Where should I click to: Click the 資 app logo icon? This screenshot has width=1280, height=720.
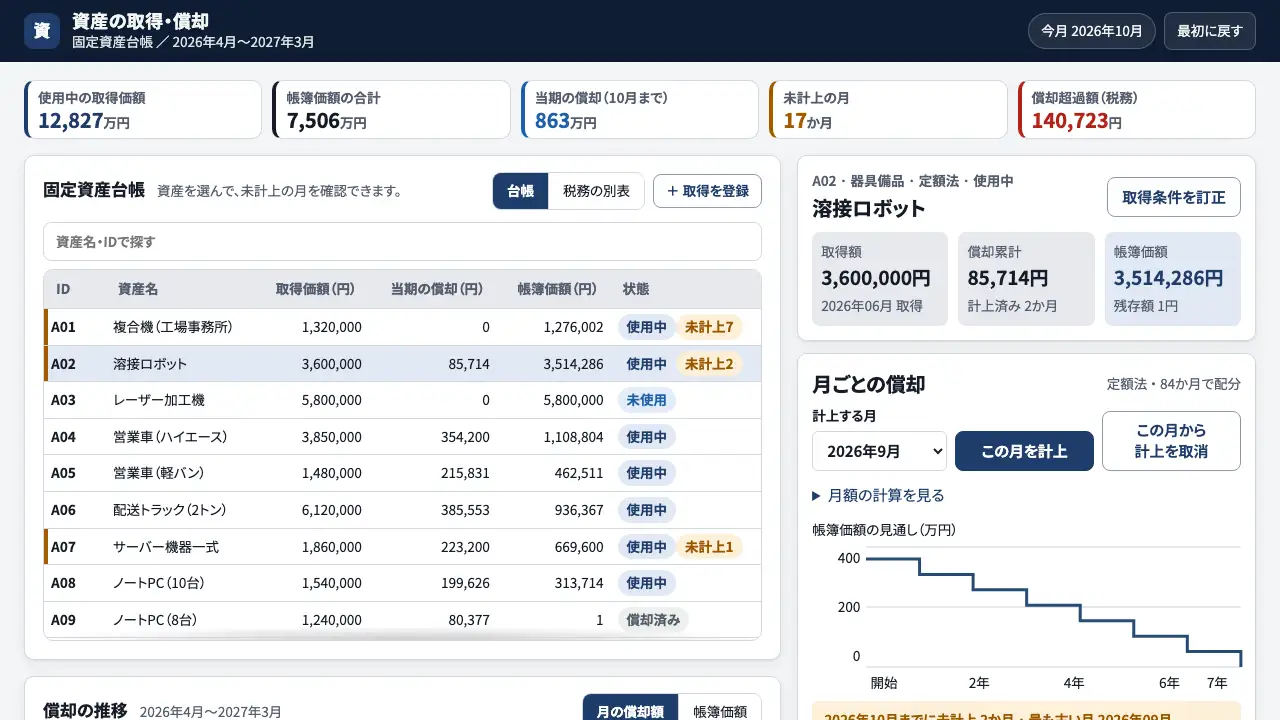42,31
